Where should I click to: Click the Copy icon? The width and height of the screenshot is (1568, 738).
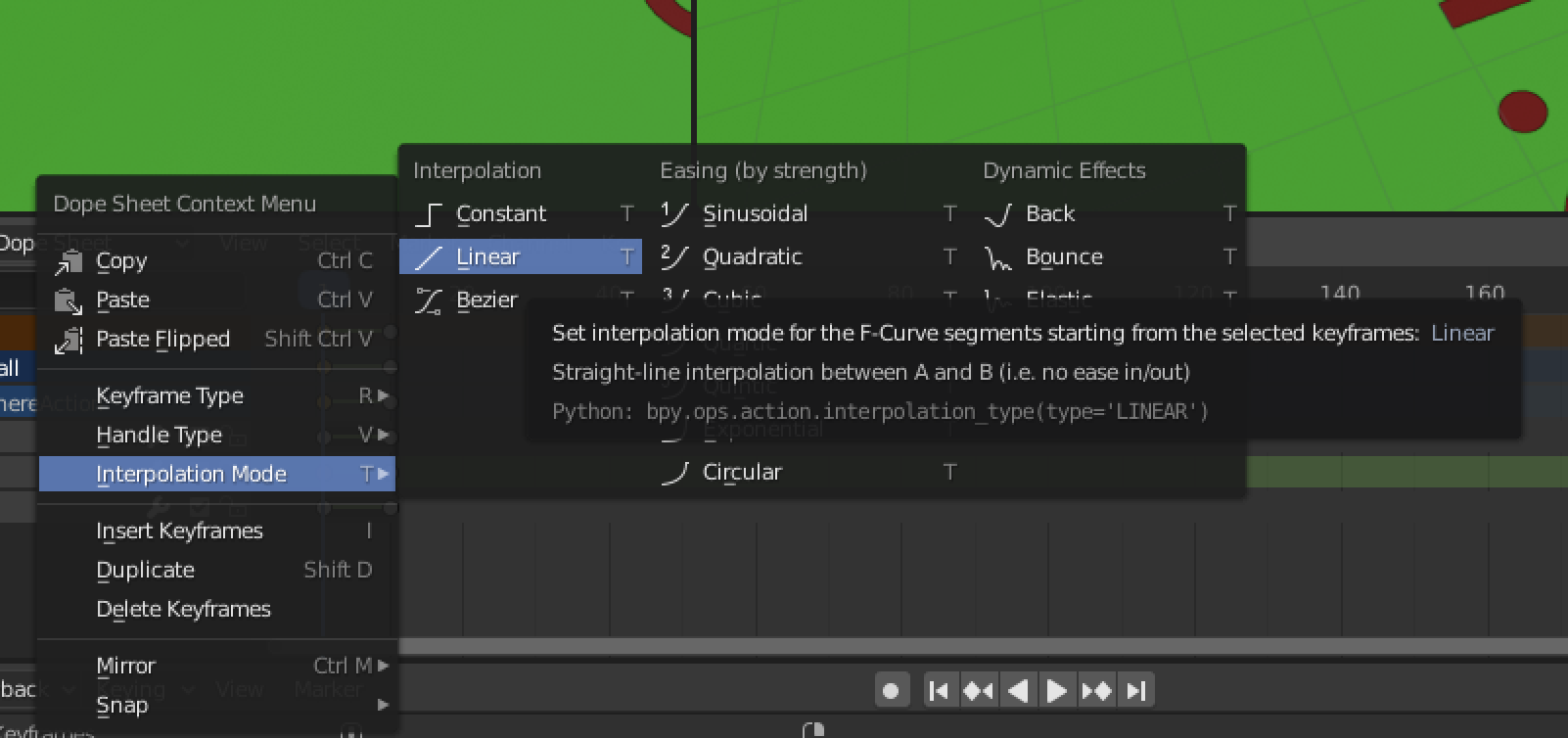(69, 262)
